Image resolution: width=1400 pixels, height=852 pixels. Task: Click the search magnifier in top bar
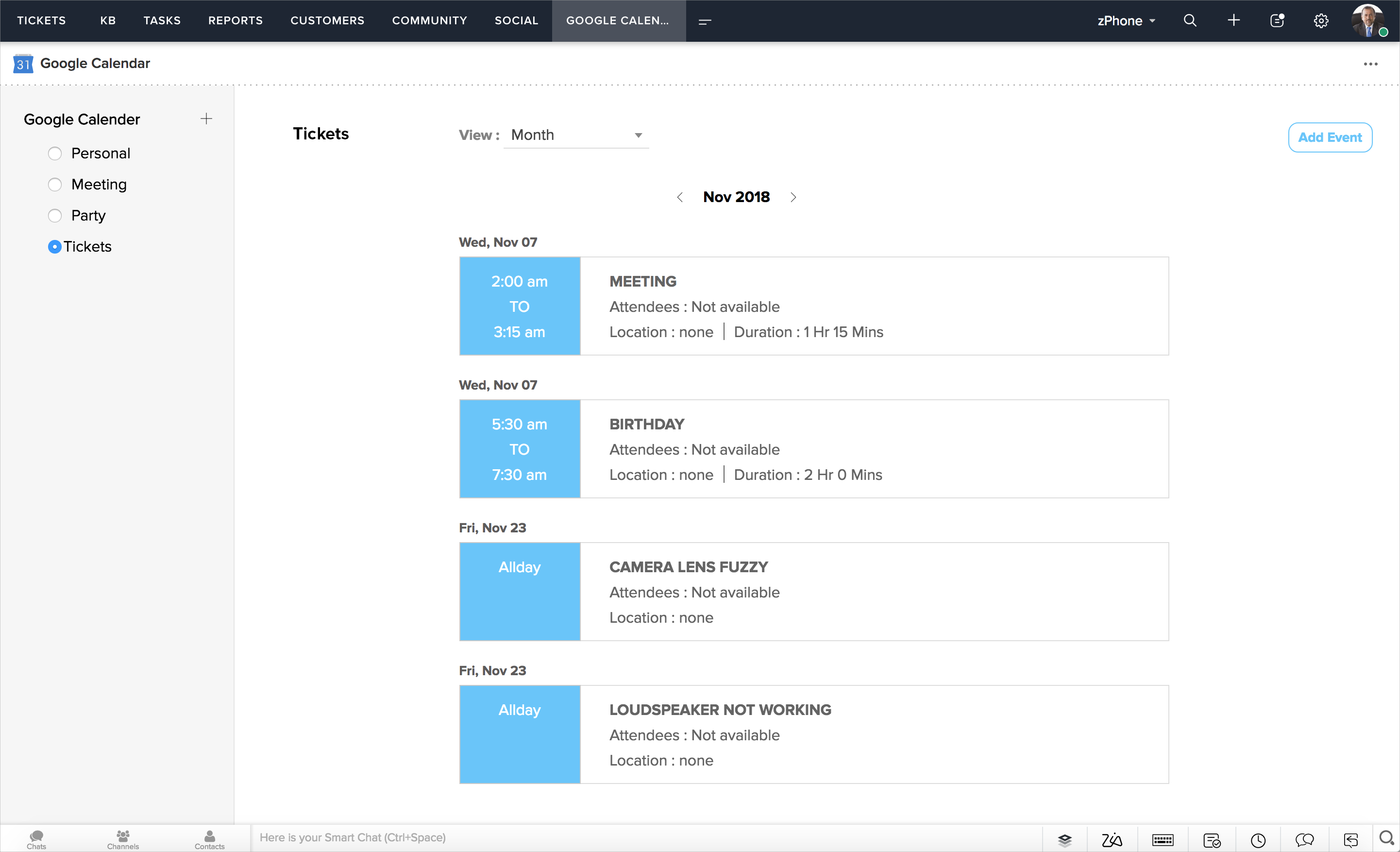pos(1190,20)
